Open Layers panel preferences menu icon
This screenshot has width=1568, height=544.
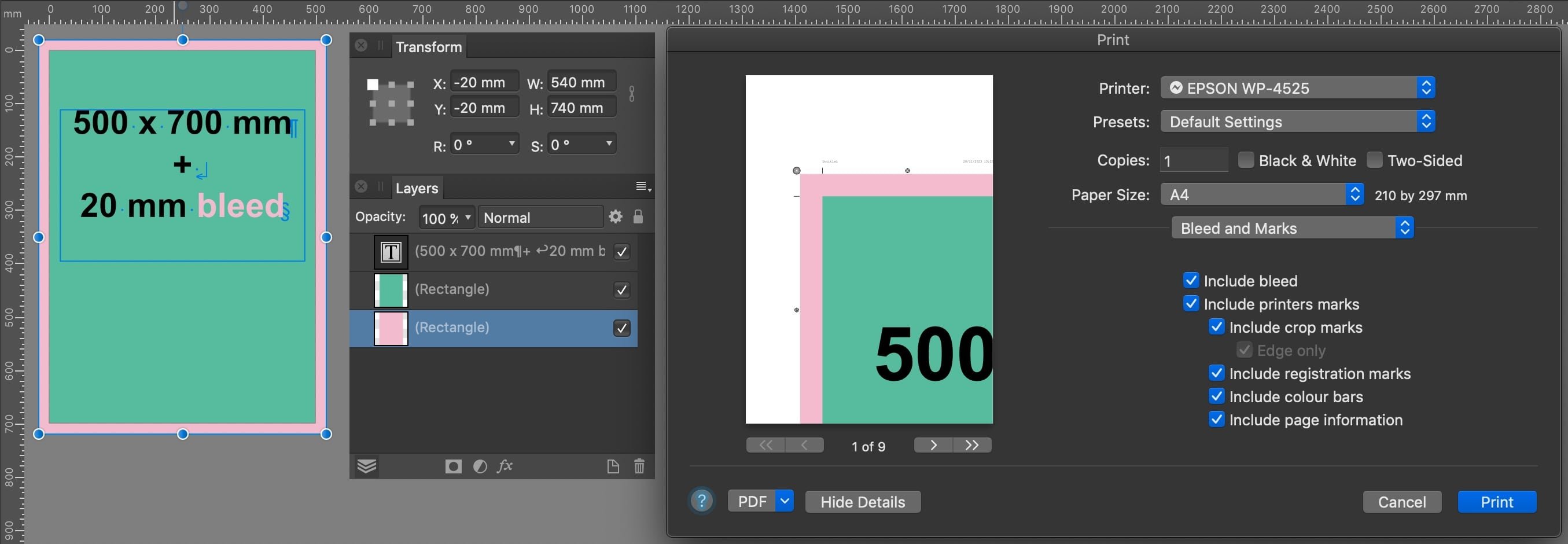(x=643, y=187)
